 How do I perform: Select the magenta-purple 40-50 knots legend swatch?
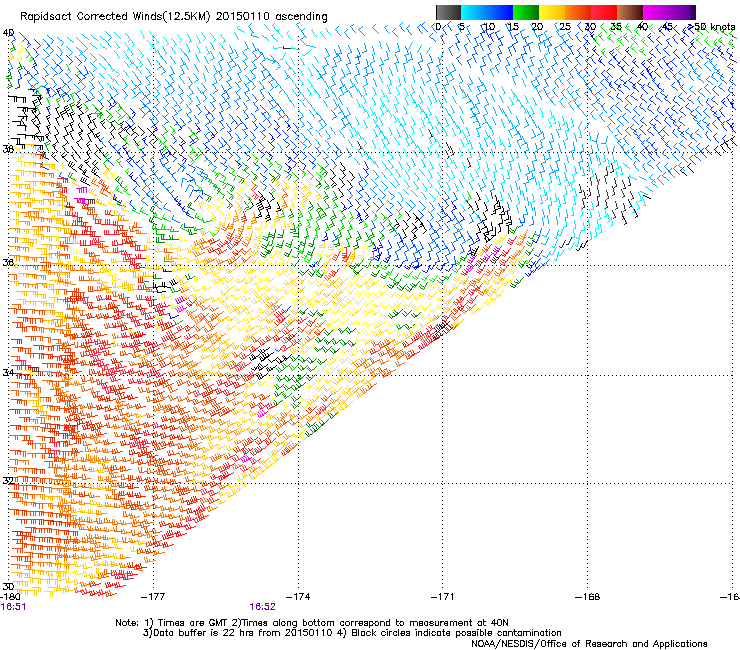[x=669, y=12]
